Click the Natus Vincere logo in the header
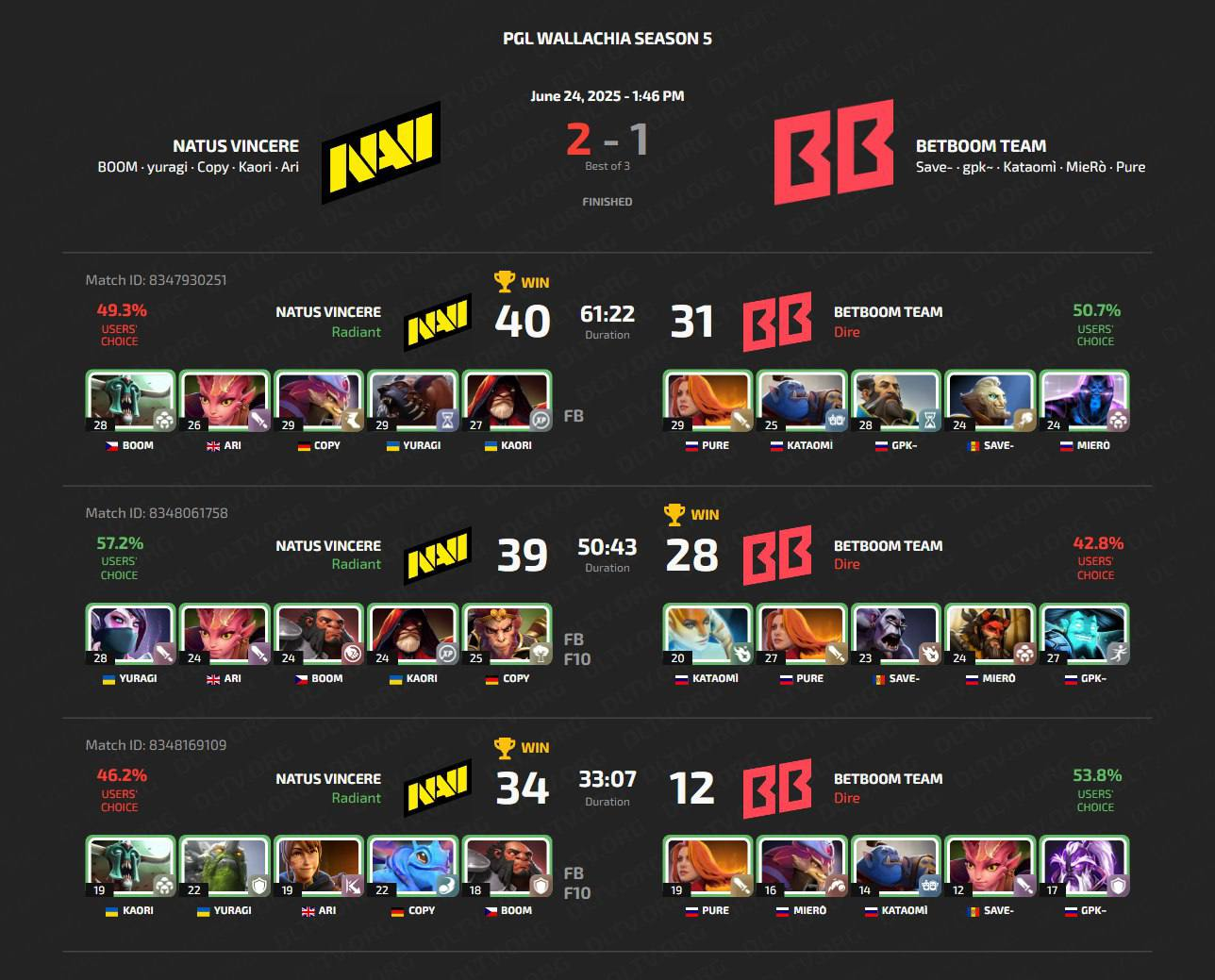This screenshot has height=980, width=1215. (x=381, y=152)
